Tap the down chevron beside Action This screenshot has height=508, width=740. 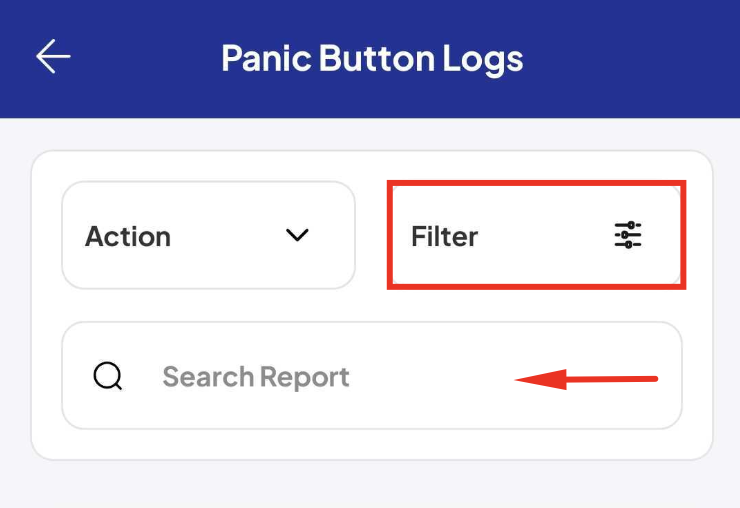[x=297, y=235]
